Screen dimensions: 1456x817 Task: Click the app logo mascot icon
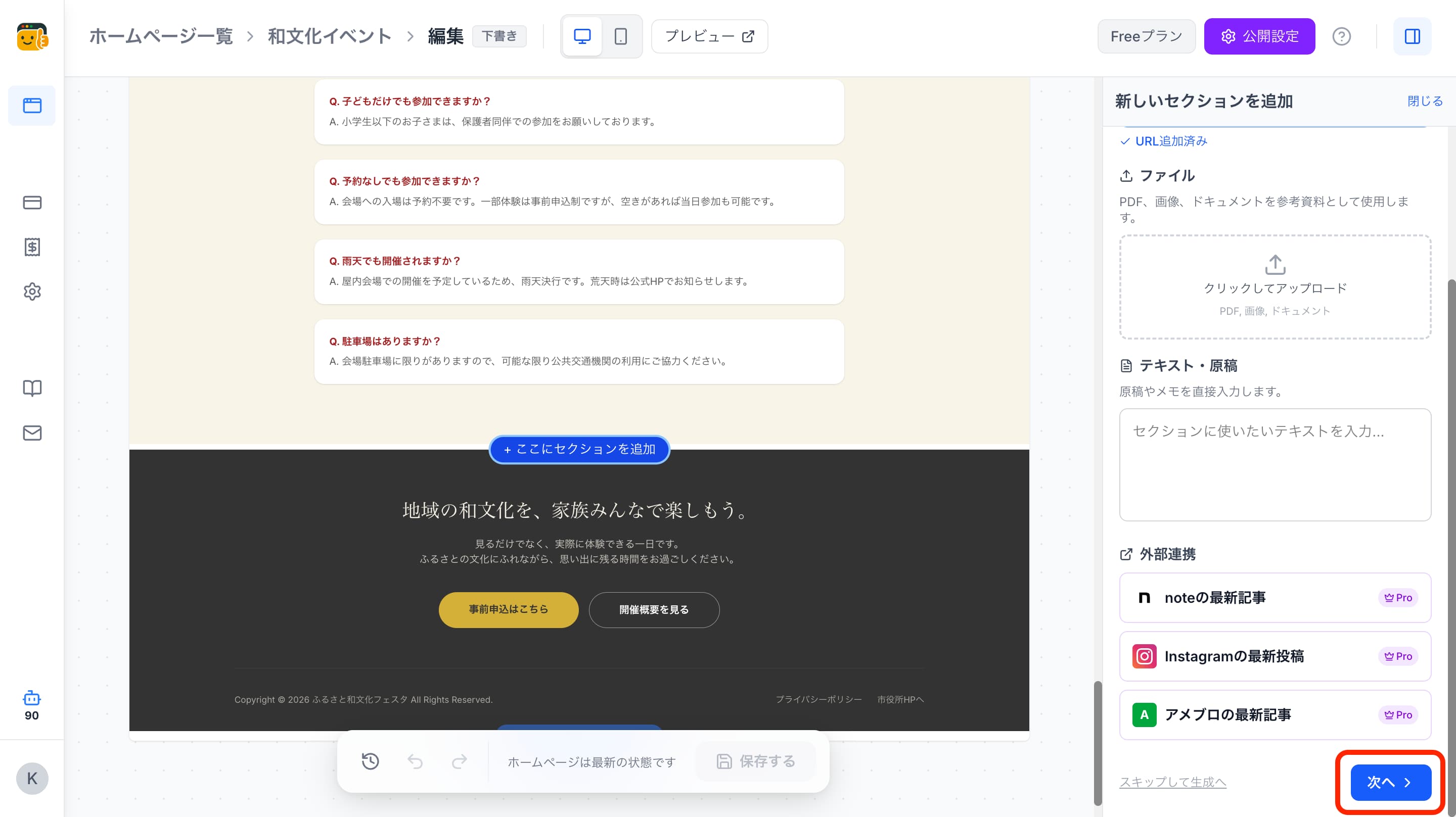click(32, 37)
